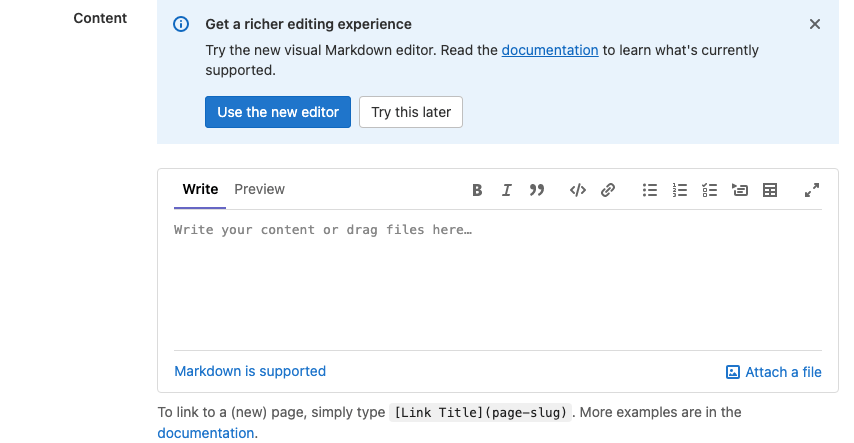The width and height of the screenshot is (854, 443).
Task: Switch to the Preview tab
Action: tap(259, 189)
